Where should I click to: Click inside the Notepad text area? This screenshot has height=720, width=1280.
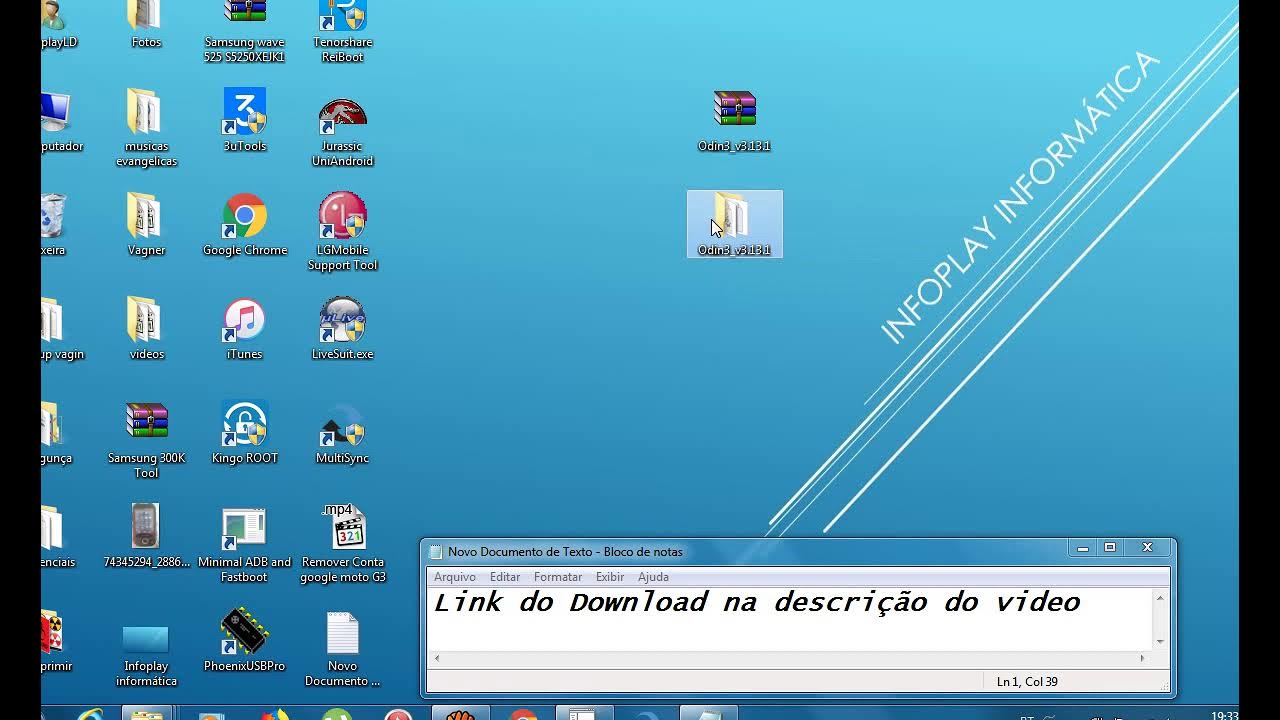[790, 618]
